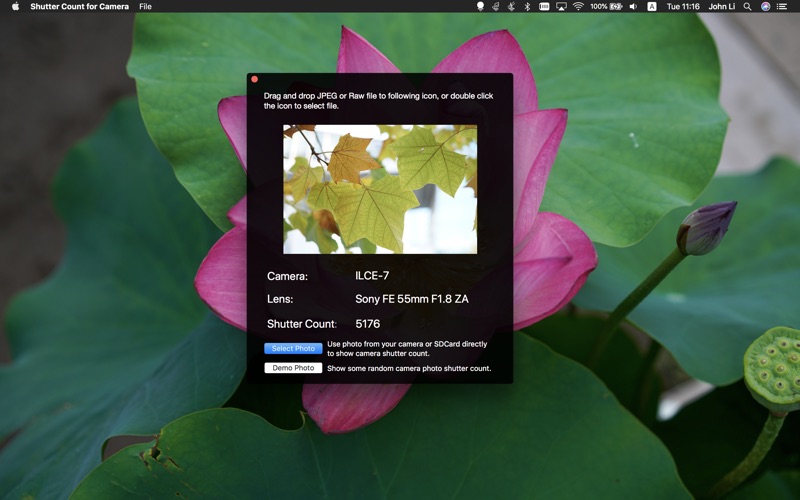Click the camera model ILCE-7 text
Screen dimensions: 800x500
tap(372, 276)
